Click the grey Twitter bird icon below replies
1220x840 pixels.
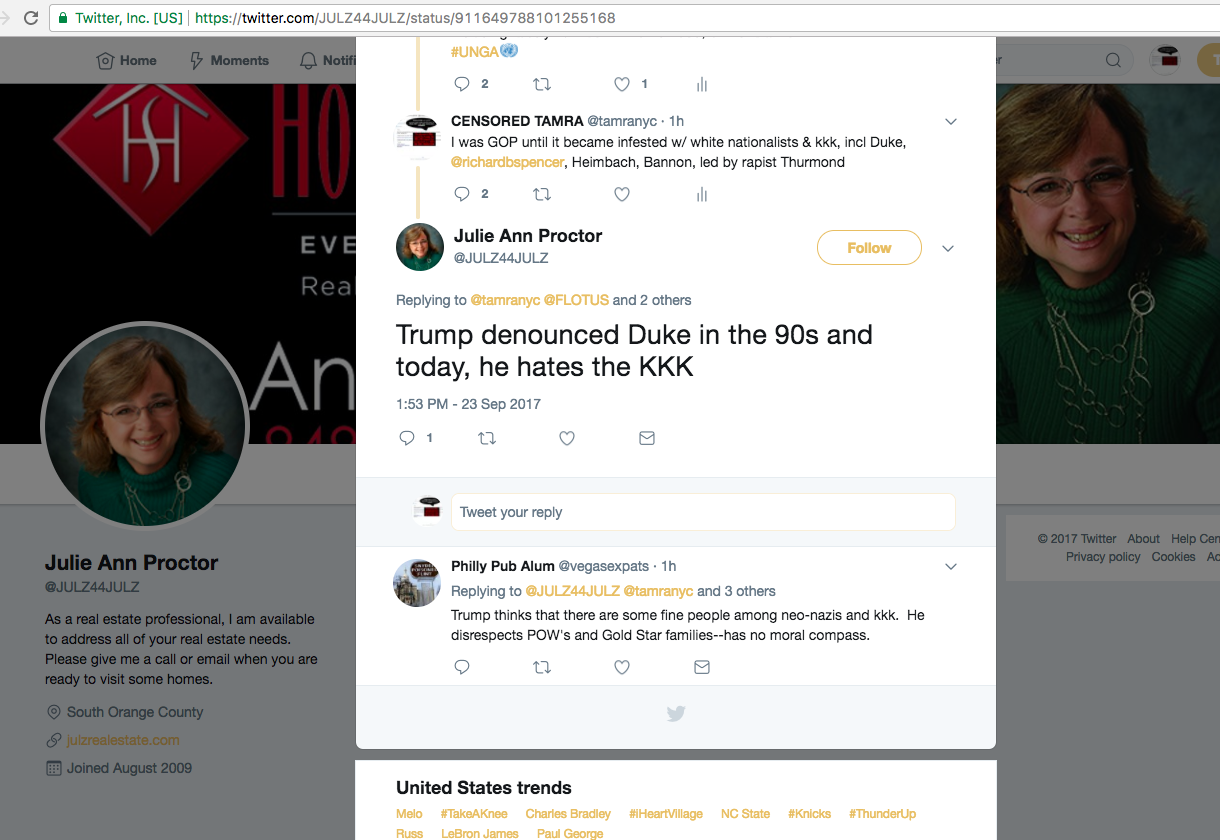[676, 714]
